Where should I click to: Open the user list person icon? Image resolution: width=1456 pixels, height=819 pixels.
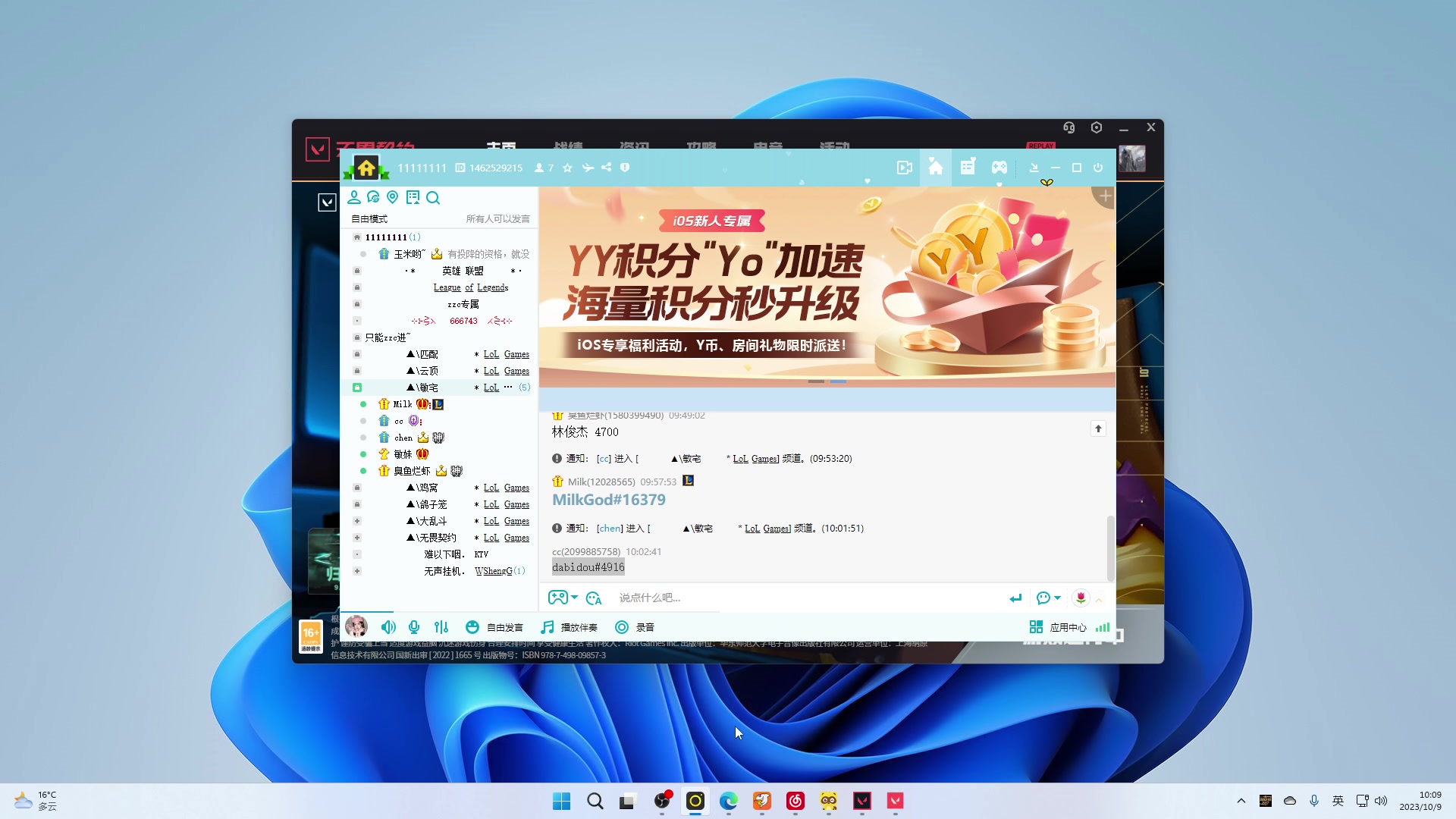(x=354, y=197)
